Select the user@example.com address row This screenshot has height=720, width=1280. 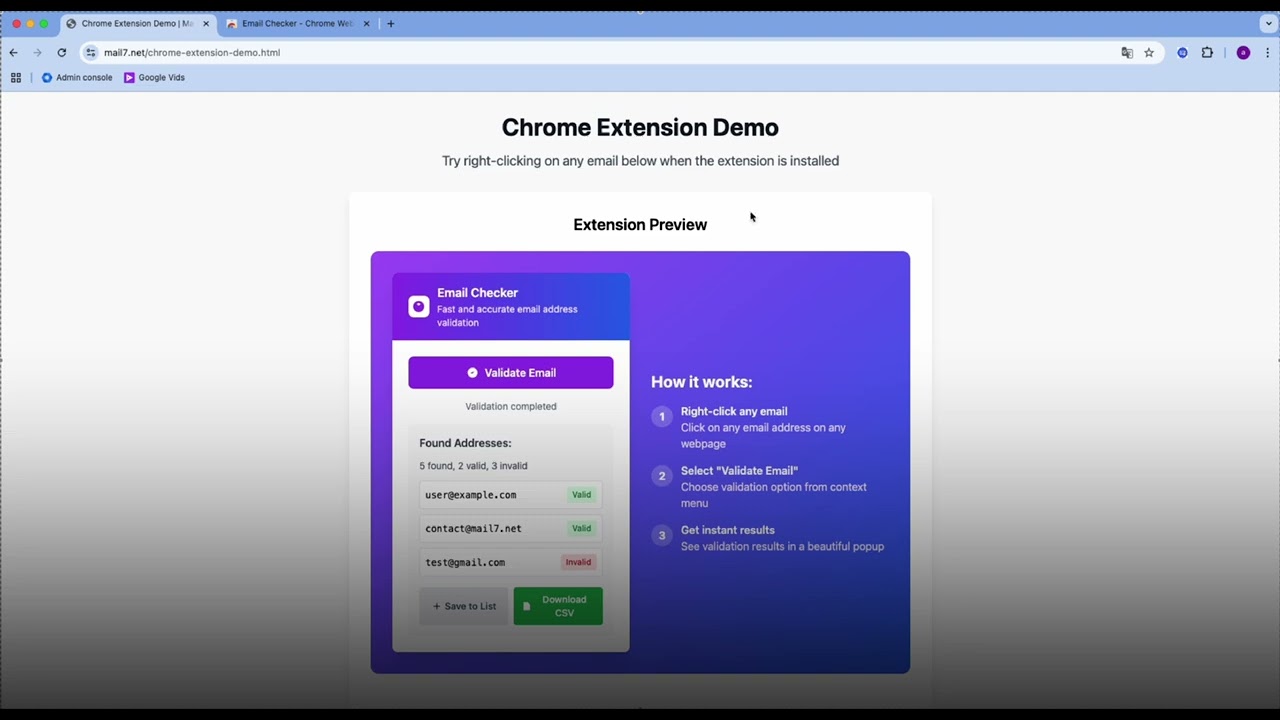(x=510, y=495)
